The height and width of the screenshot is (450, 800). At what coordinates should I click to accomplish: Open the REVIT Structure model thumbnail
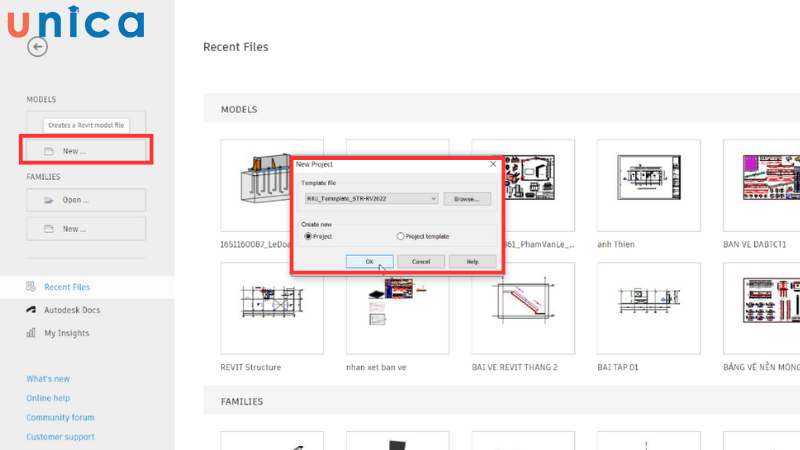pyautogui.click(x=272, y=308)
